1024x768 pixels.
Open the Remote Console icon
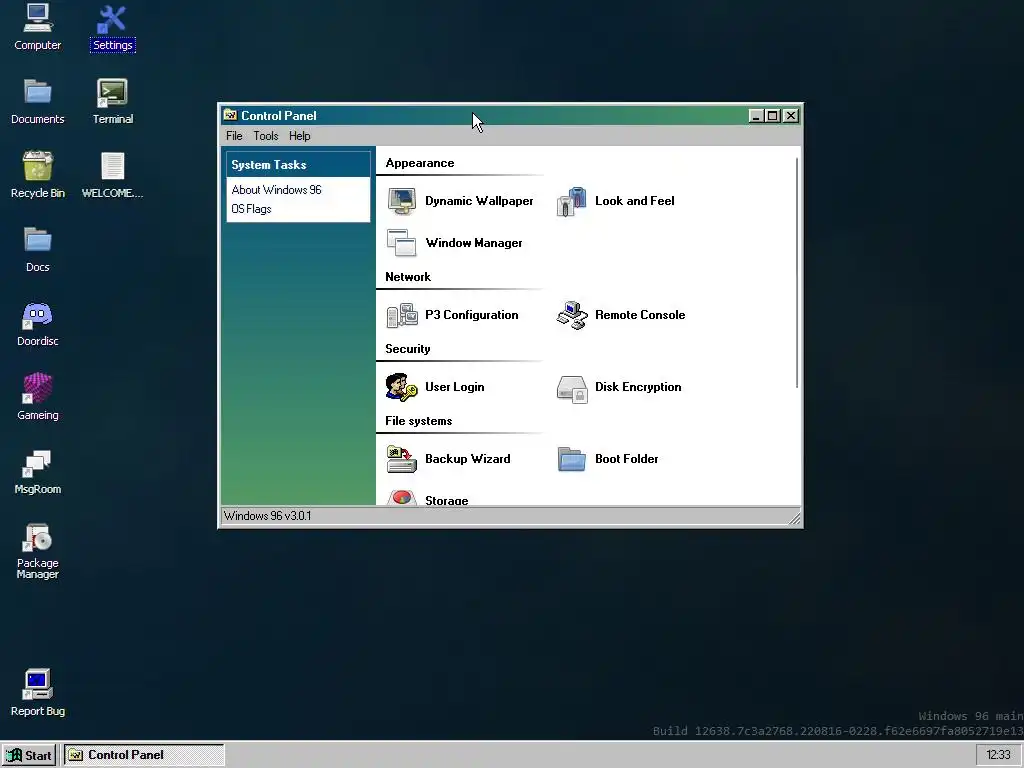point(571,315)
